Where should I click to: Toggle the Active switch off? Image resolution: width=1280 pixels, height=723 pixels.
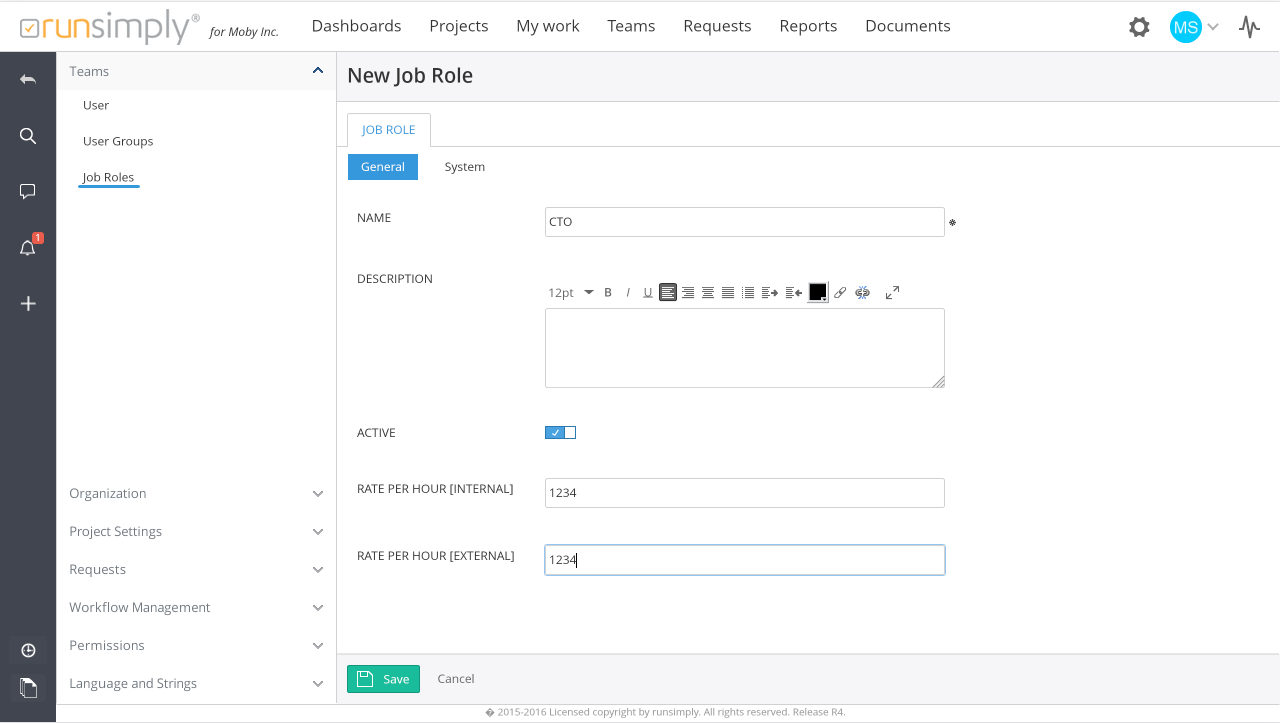click(x=560, y=433)
